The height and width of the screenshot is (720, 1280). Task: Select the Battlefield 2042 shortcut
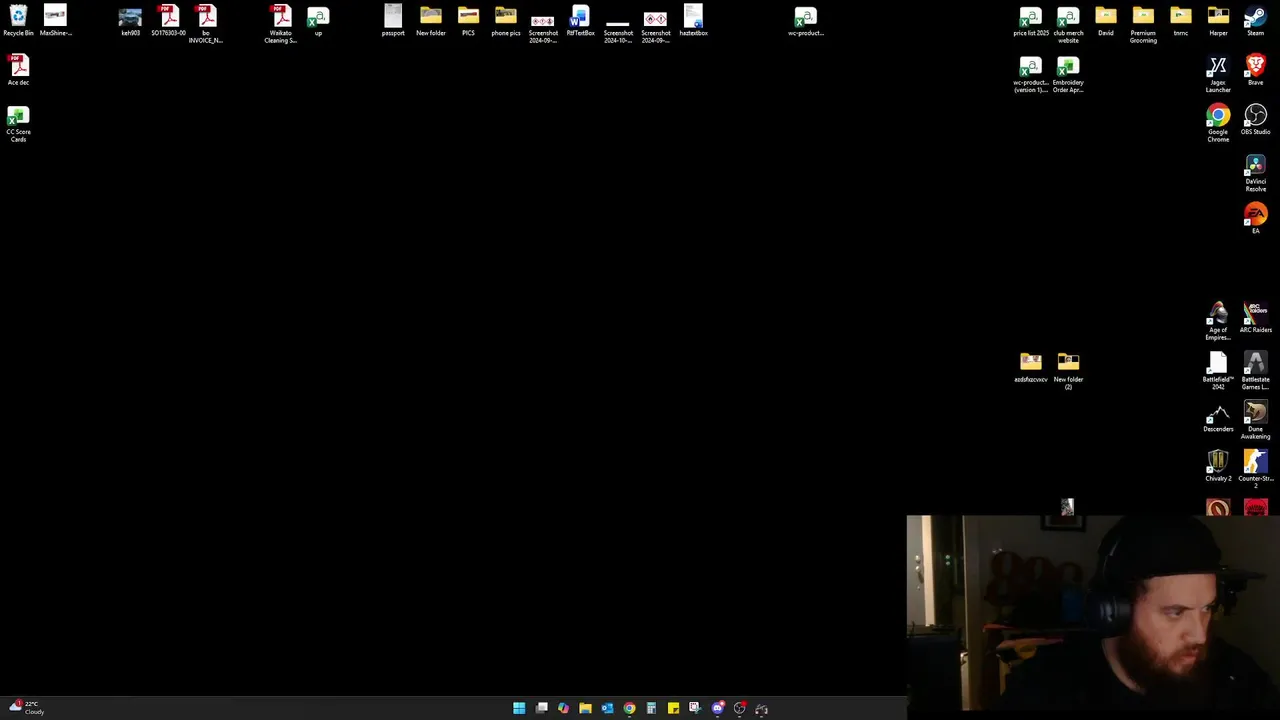tap(1218, 371)
